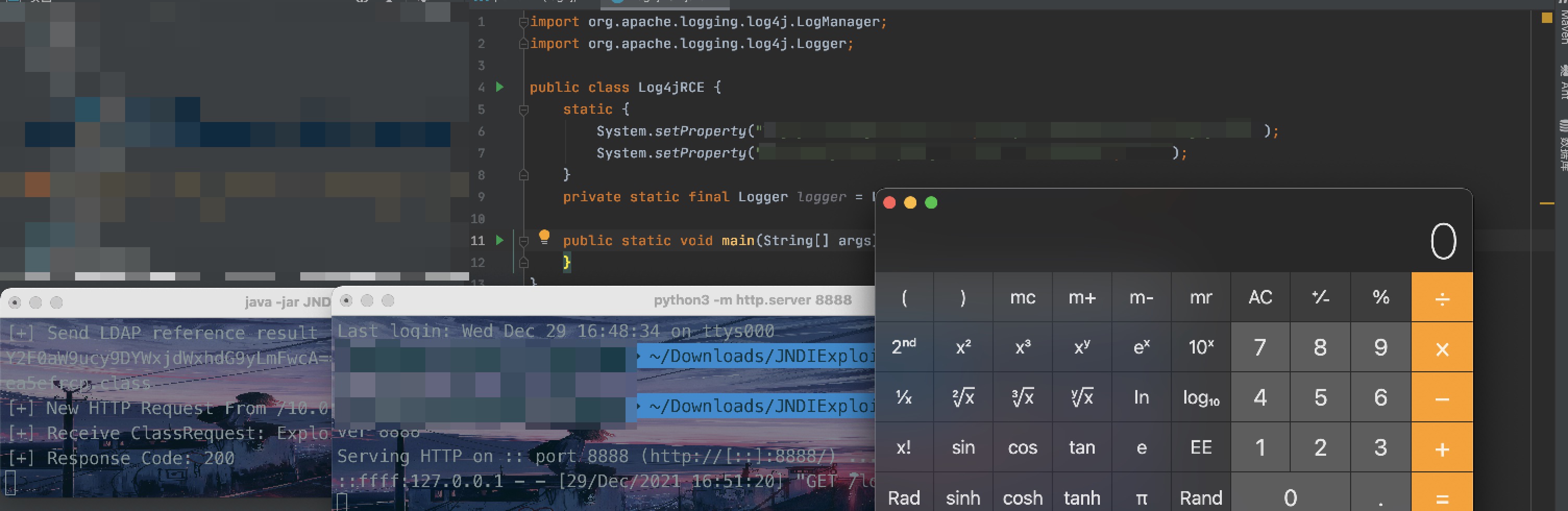Click the x to the y key
The height and width of the screenshot is (511, 1568).
1082,347
